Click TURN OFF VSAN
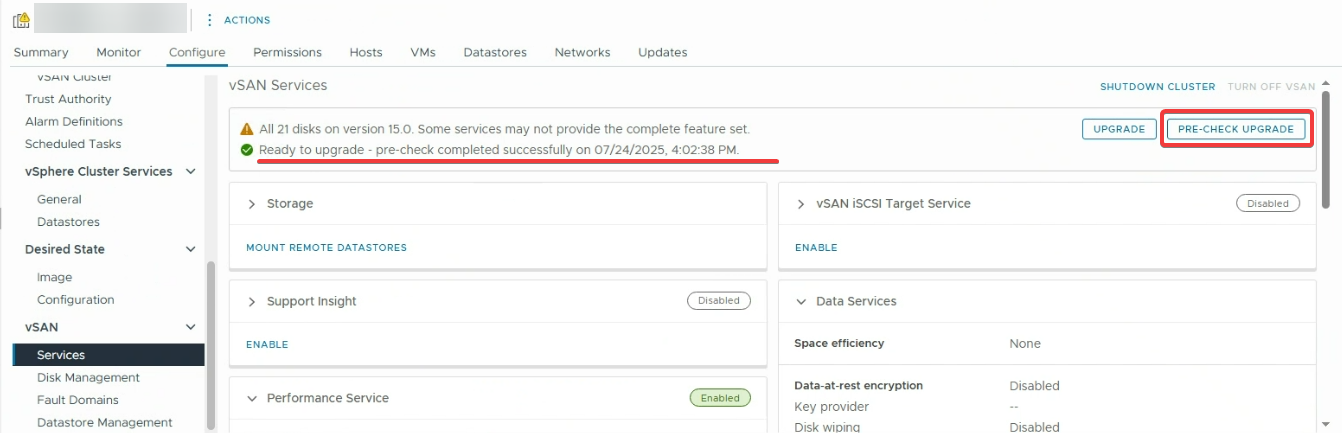The width and height of the screenshot is (1342, 433). point(1271,87)
